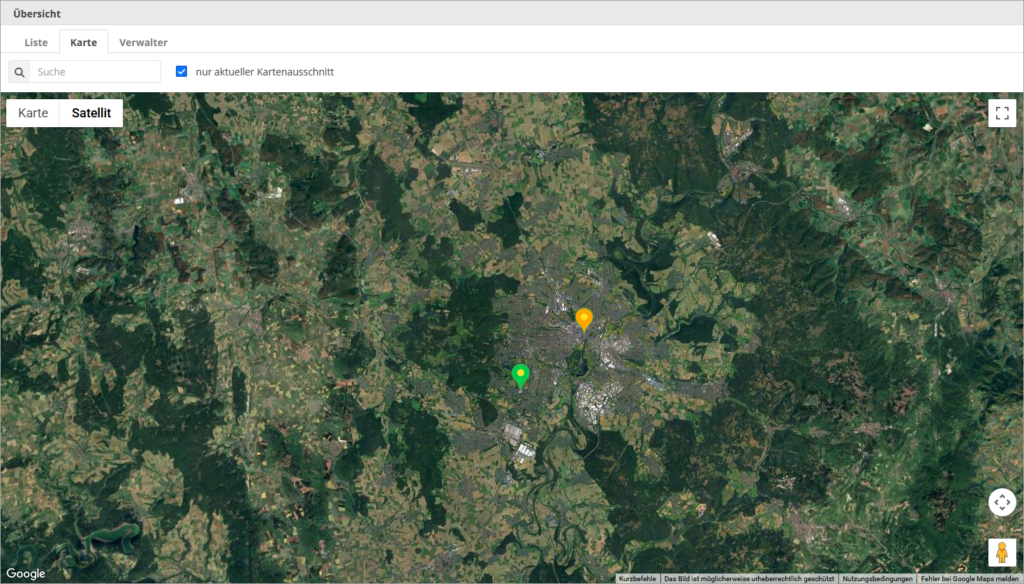1024x584 pixels.
Task: Select the Satellit map type button
Action: [x=91, y=113]
